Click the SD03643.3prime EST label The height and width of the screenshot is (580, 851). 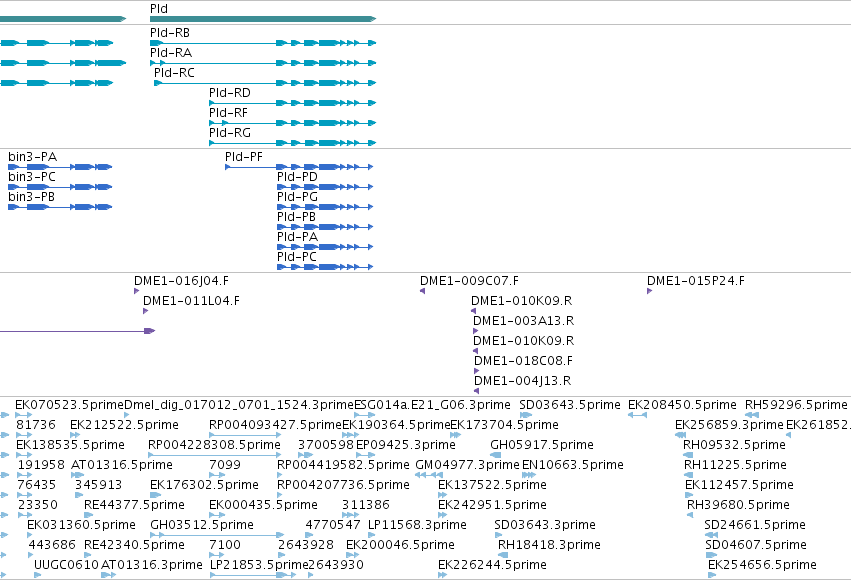[545, 526]
